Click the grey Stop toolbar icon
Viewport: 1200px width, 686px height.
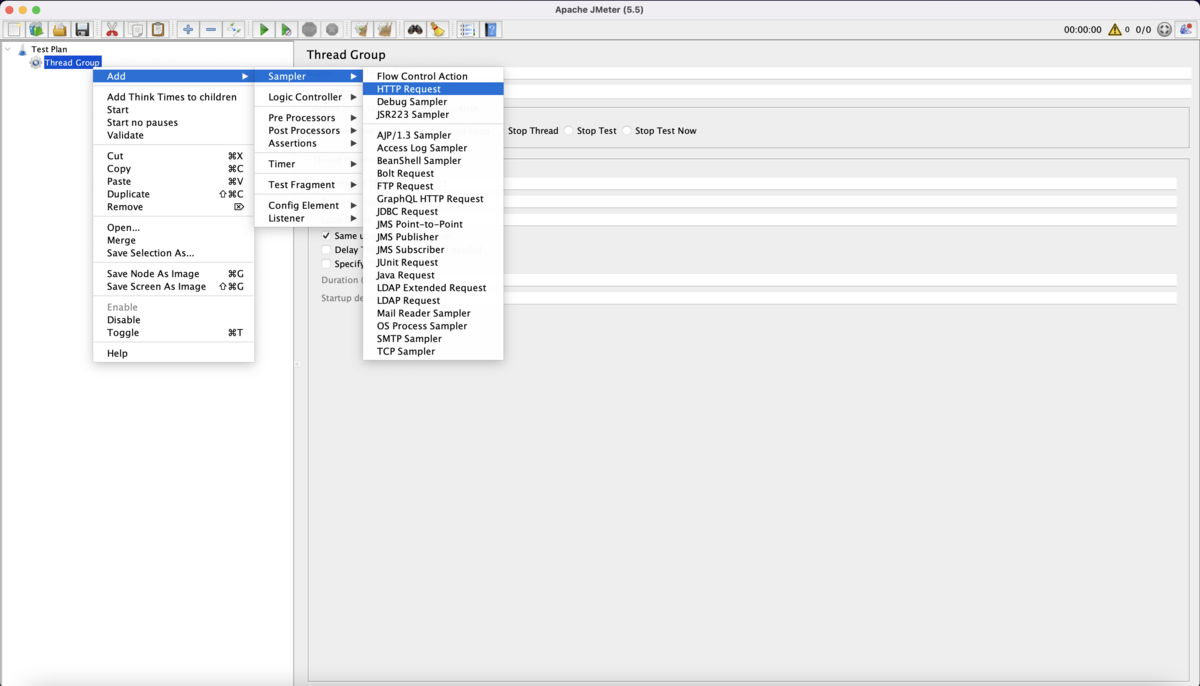(x=310, y=30)
